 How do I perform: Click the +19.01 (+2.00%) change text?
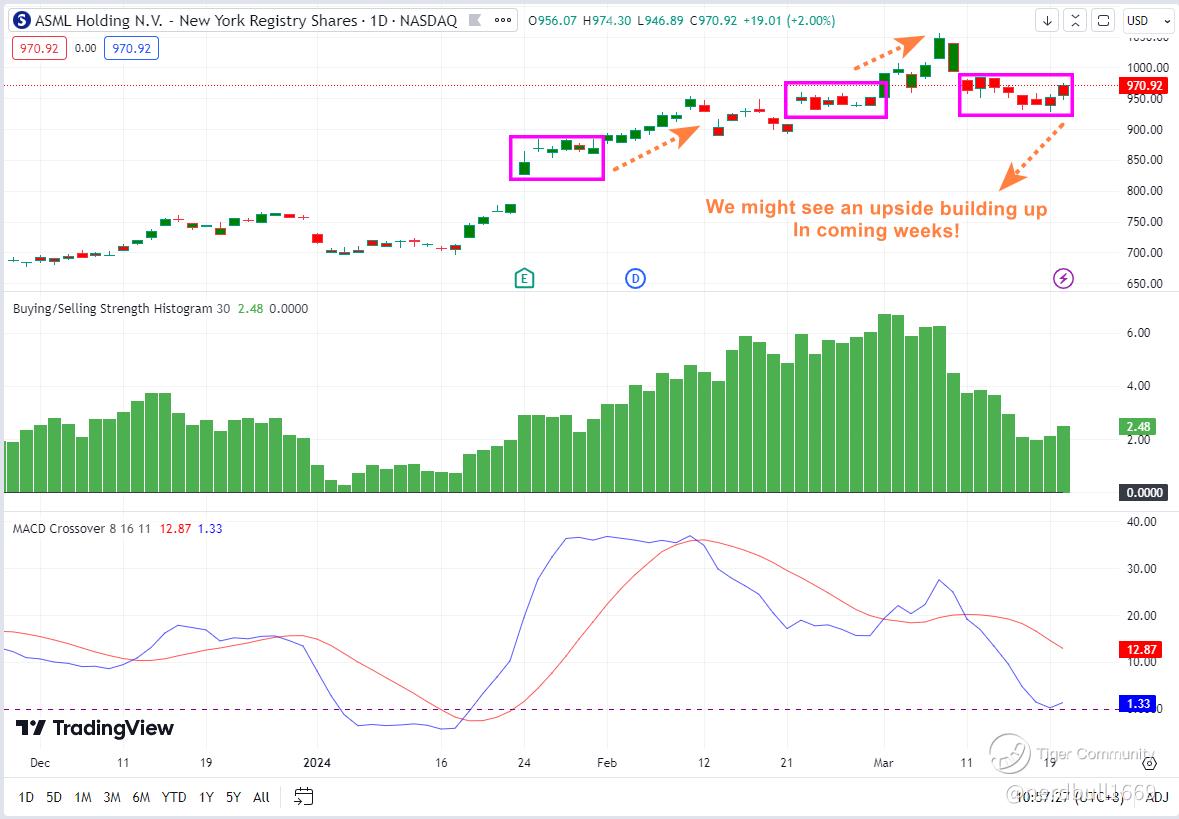click(x=790, y=20)
